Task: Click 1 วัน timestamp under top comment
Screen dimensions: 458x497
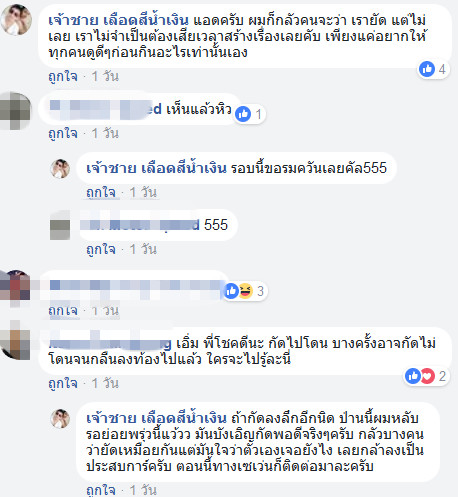Action: [105, 76]
